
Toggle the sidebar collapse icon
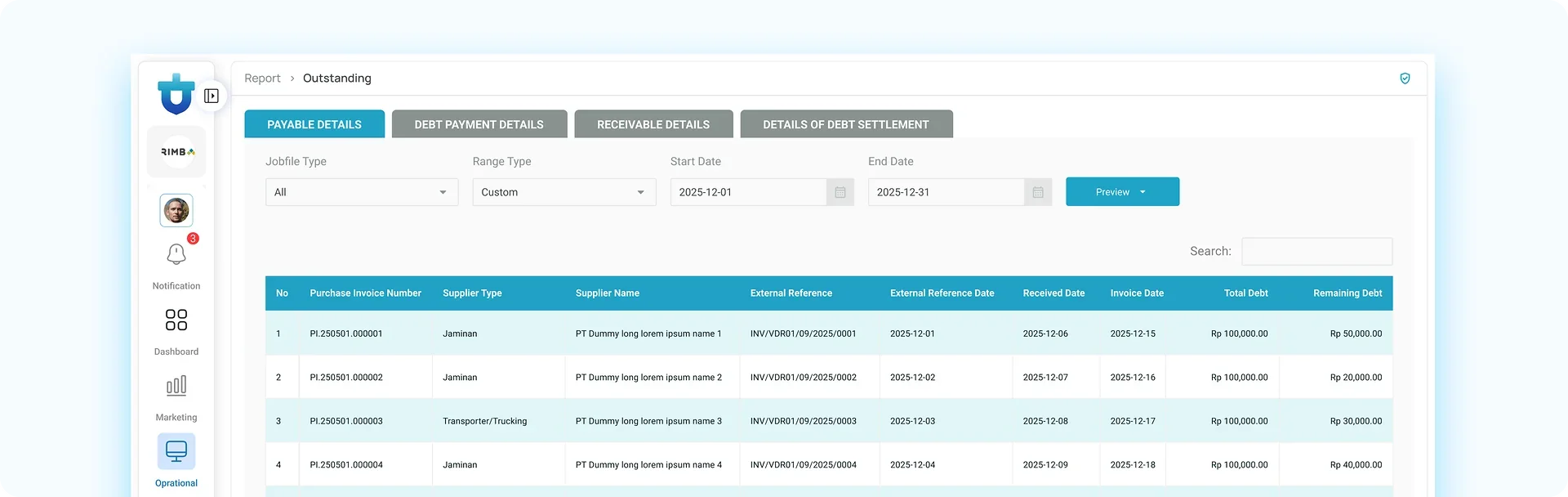pyautogui.click(x=212, y=96)
